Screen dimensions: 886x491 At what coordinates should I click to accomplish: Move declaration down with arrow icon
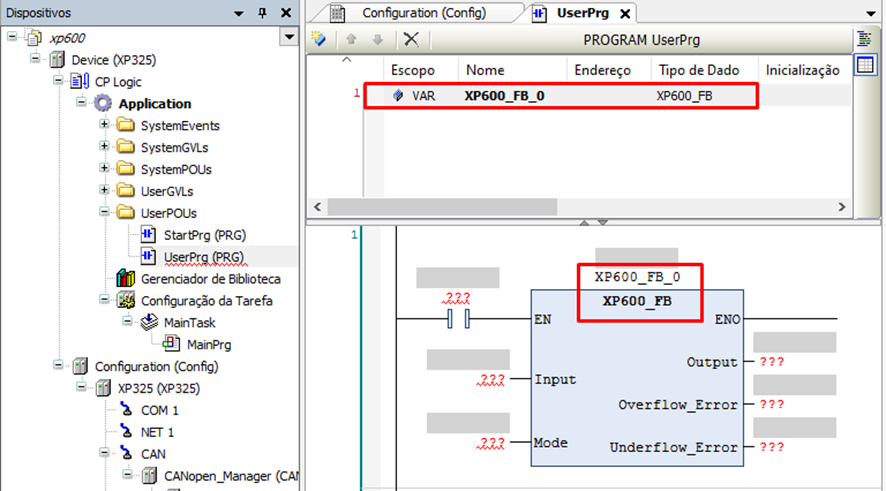click(377, 39)
